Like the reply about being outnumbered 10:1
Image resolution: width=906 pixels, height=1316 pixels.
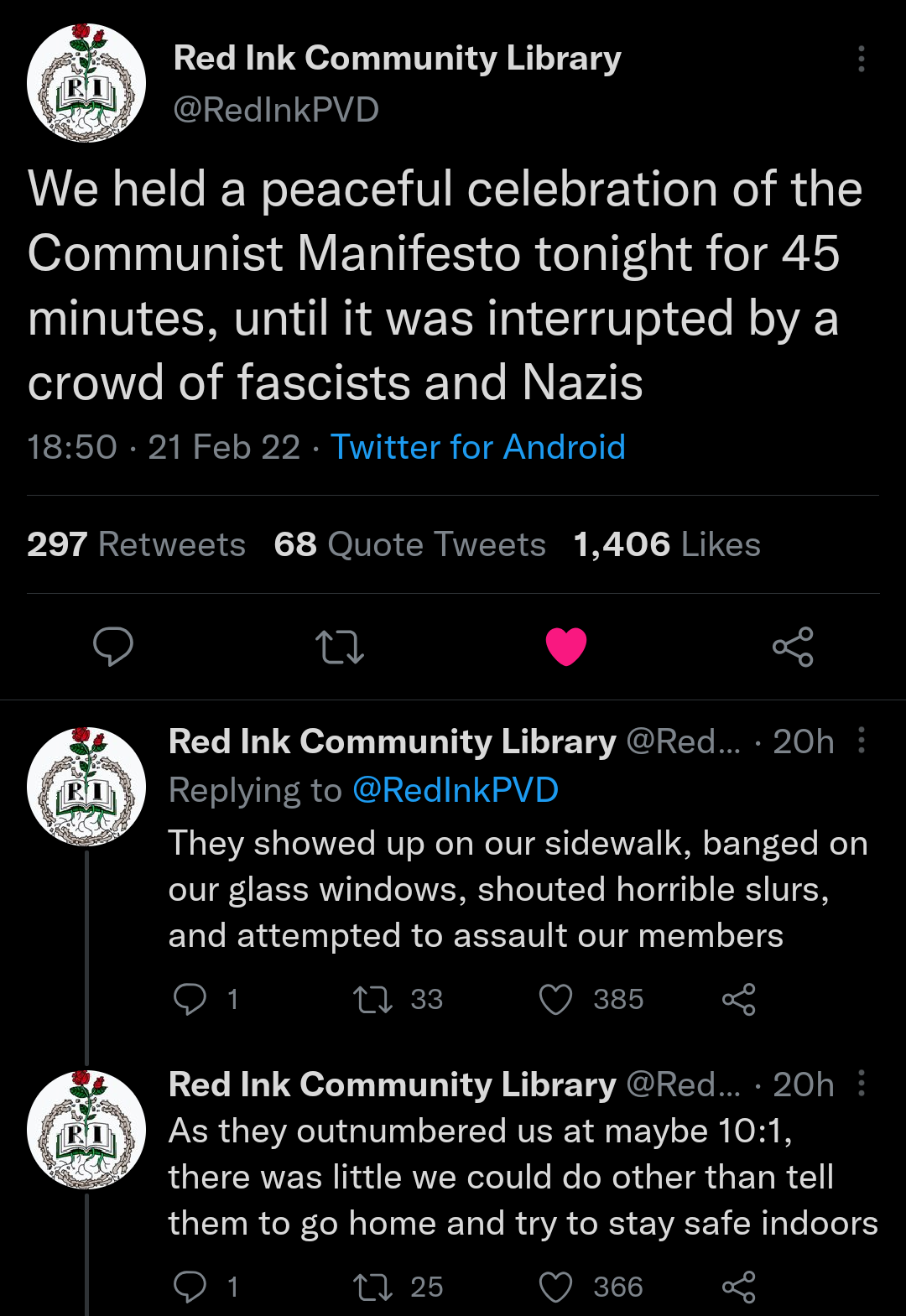click(556, 1286)
